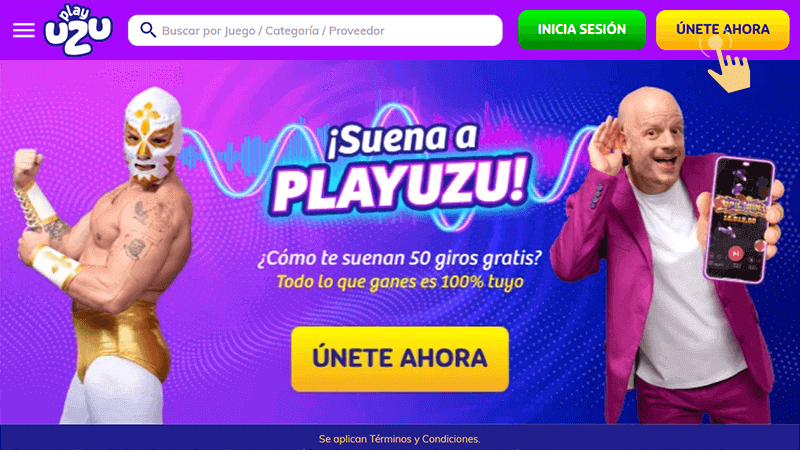The height and width of the screenshot is (450, 800).
Task: Focus the game search input field
Action: [x=315, y=30]
